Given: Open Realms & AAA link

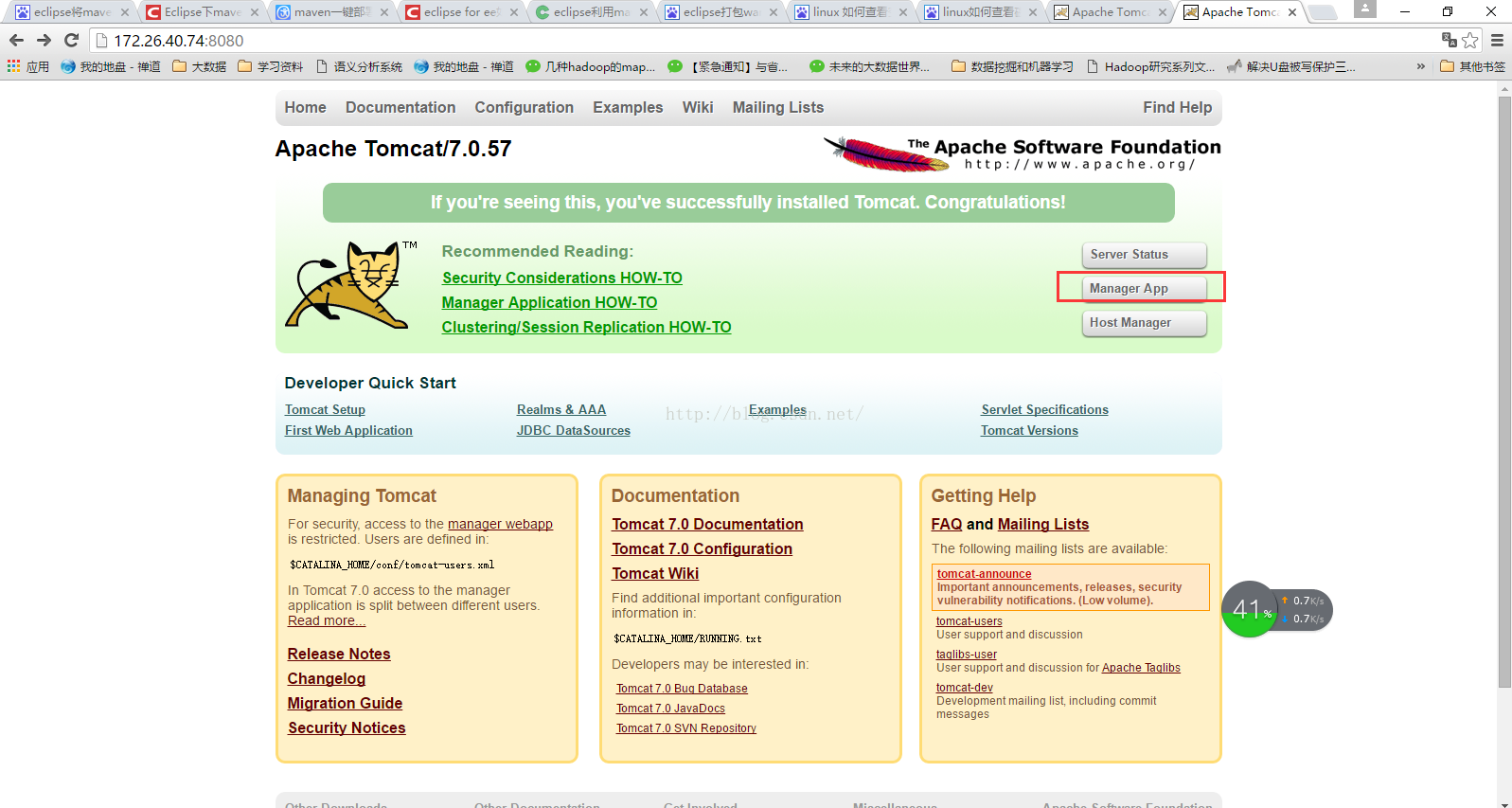Looking at the screenshot, I should tap(561, 409).
